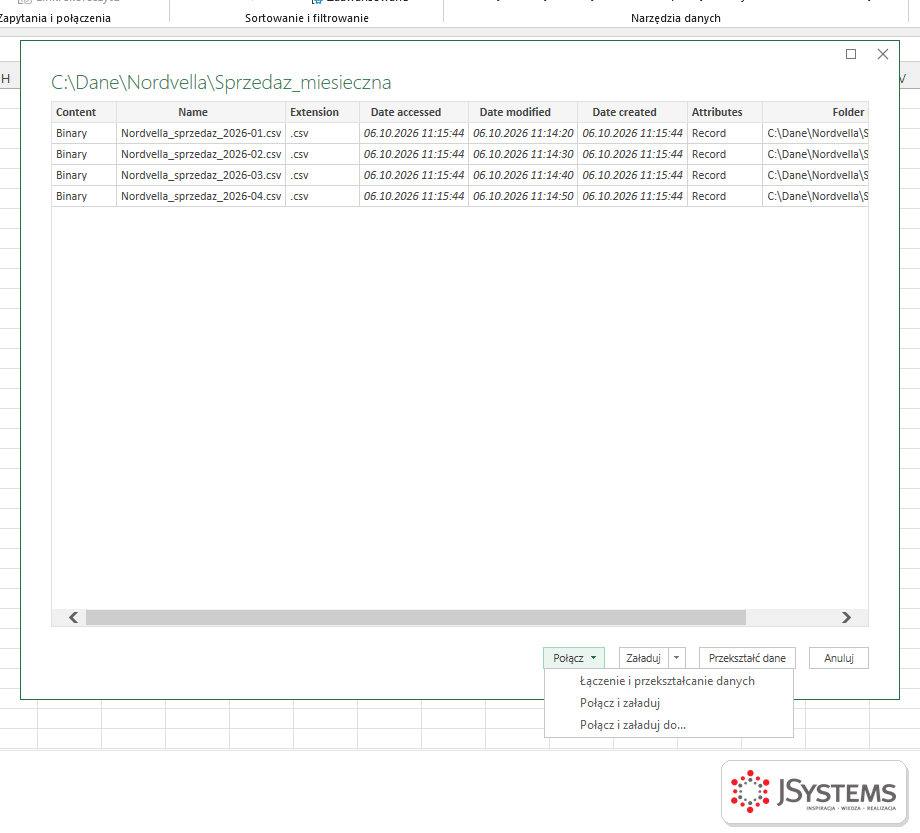Choose Łączenie i przekształcanie danych
This screenshot has height=833, width=920.
pyautogui.click(x=667, y=681)
